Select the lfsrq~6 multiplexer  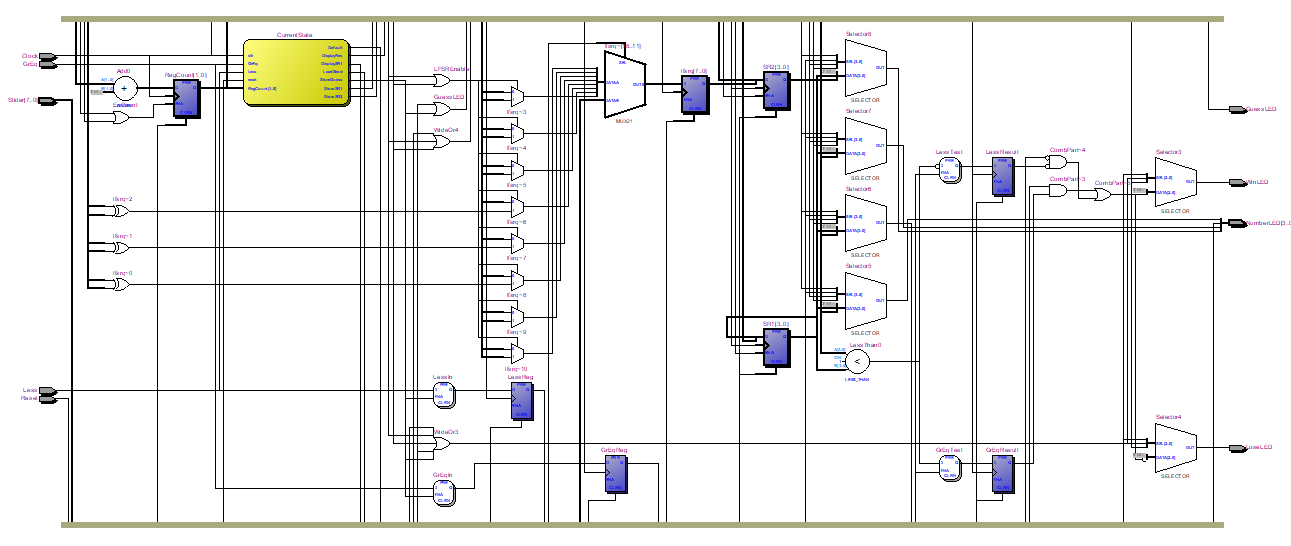(x=517, y=207)
